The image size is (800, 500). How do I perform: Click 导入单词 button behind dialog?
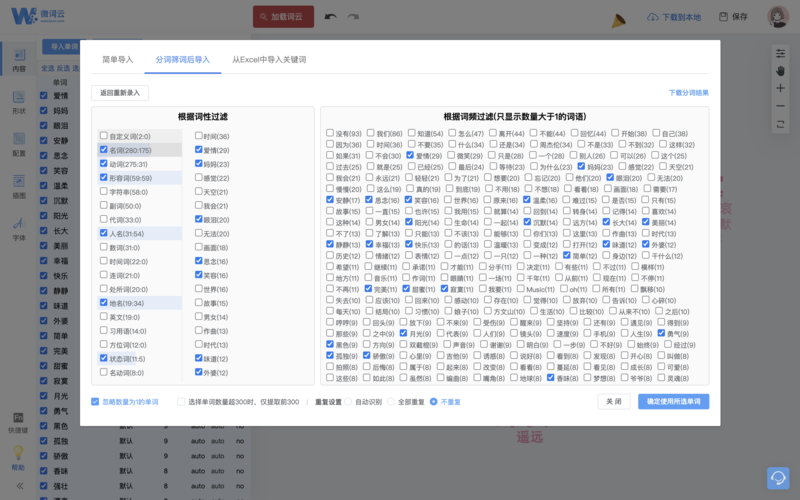tap(64, 46)
